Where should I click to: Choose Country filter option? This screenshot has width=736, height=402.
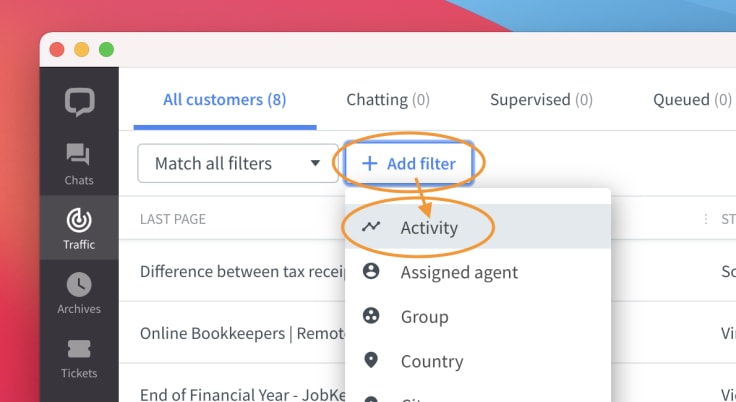pos(478,361)
